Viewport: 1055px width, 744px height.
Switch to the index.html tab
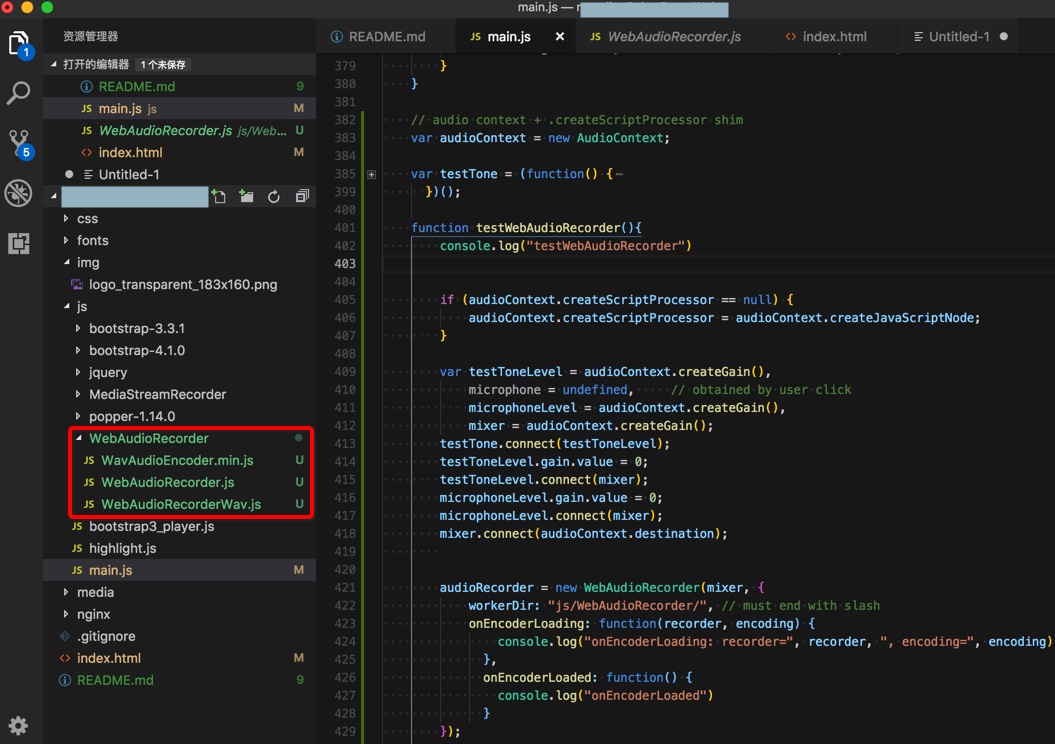coord(833,37)
